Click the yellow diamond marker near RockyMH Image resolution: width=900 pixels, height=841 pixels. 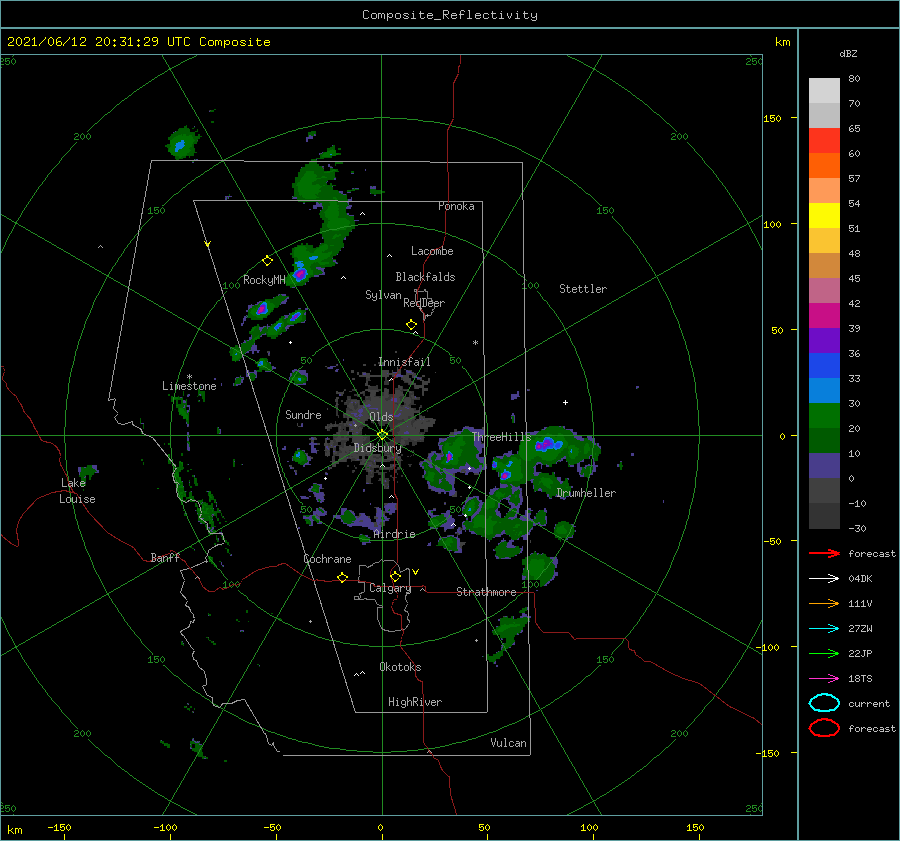coord(267,261)
